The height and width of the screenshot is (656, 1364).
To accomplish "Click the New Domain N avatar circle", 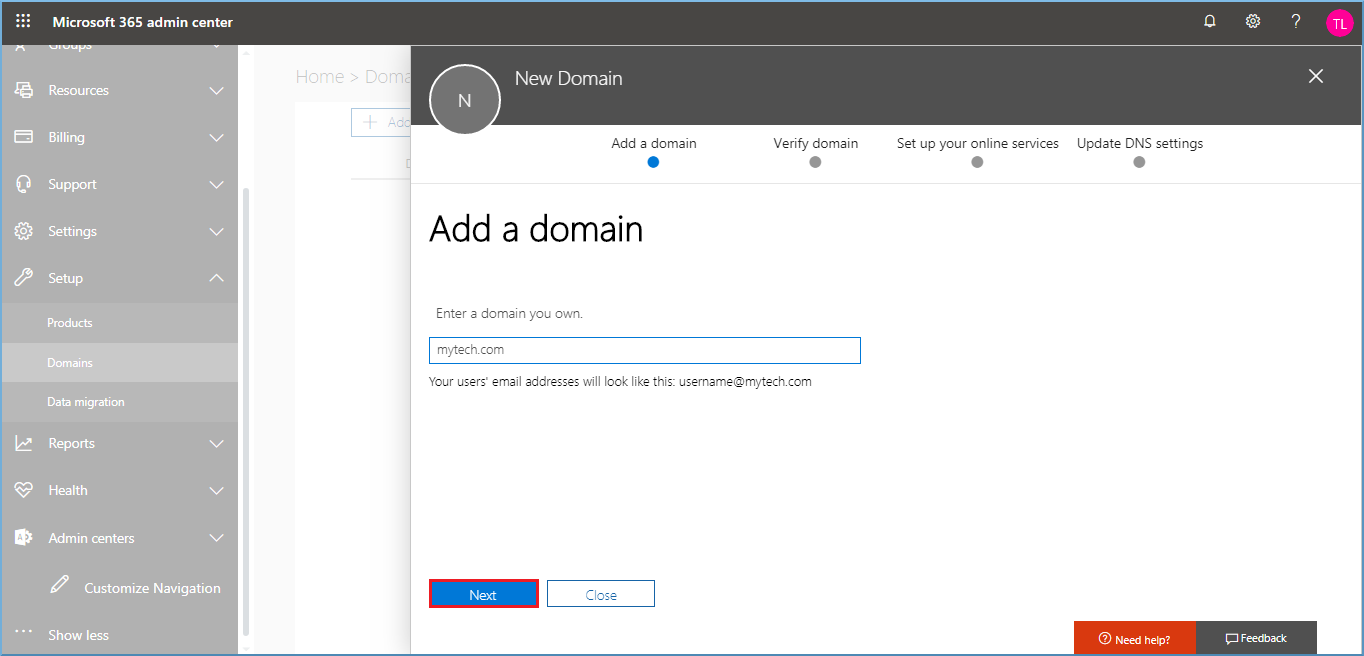I will 464,100.
